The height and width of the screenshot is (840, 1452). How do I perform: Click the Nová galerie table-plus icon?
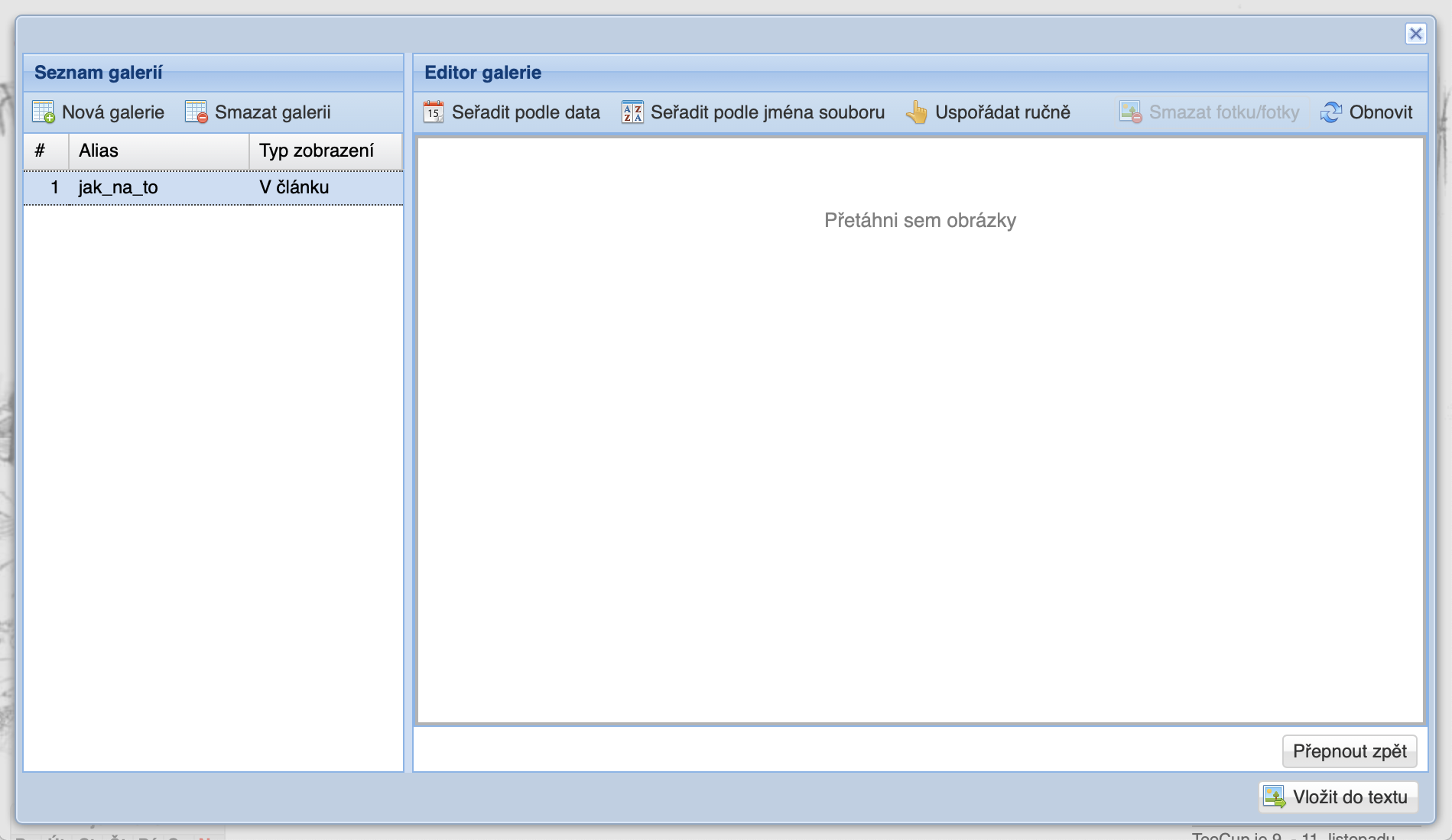44,112
